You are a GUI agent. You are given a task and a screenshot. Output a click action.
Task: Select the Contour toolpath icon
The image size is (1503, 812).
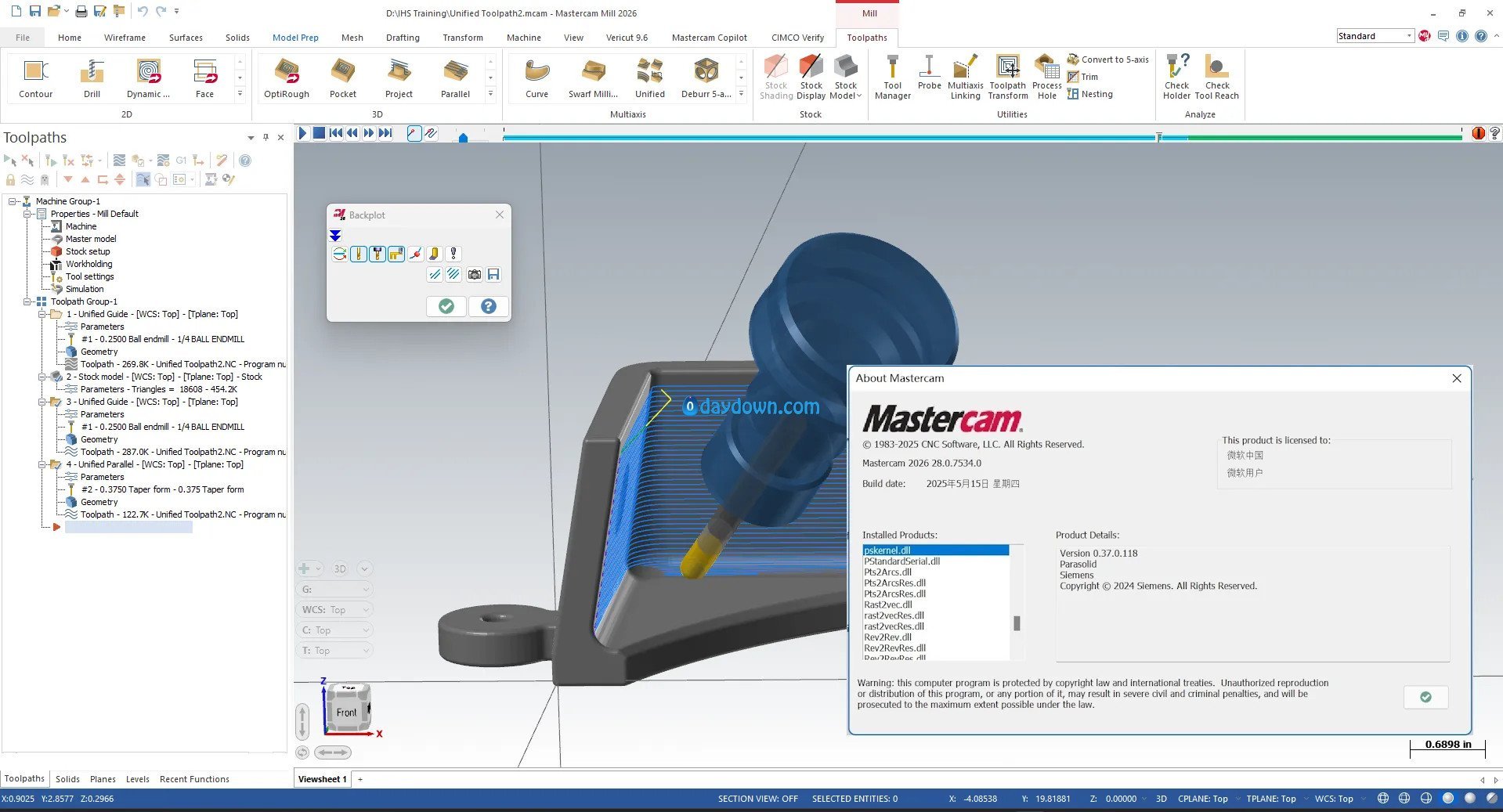tap(35, 78)
